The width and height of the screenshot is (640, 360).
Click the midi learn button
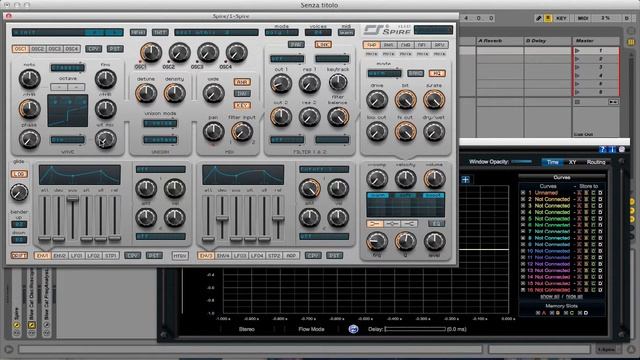(x=346, y=32)
